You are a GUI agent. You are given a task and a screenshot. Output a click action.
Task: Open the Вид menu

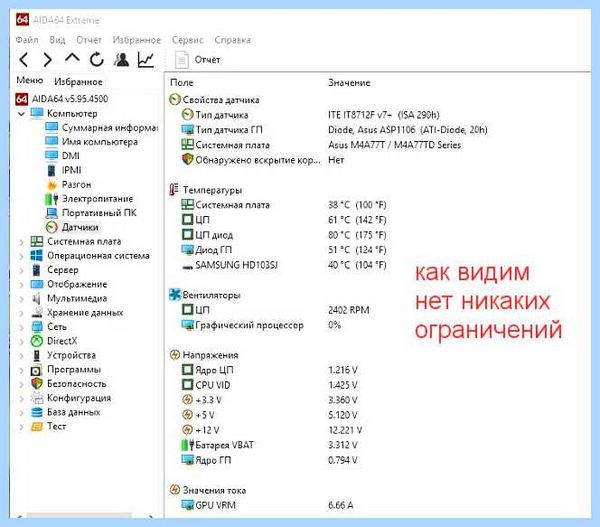coord(57,40)
